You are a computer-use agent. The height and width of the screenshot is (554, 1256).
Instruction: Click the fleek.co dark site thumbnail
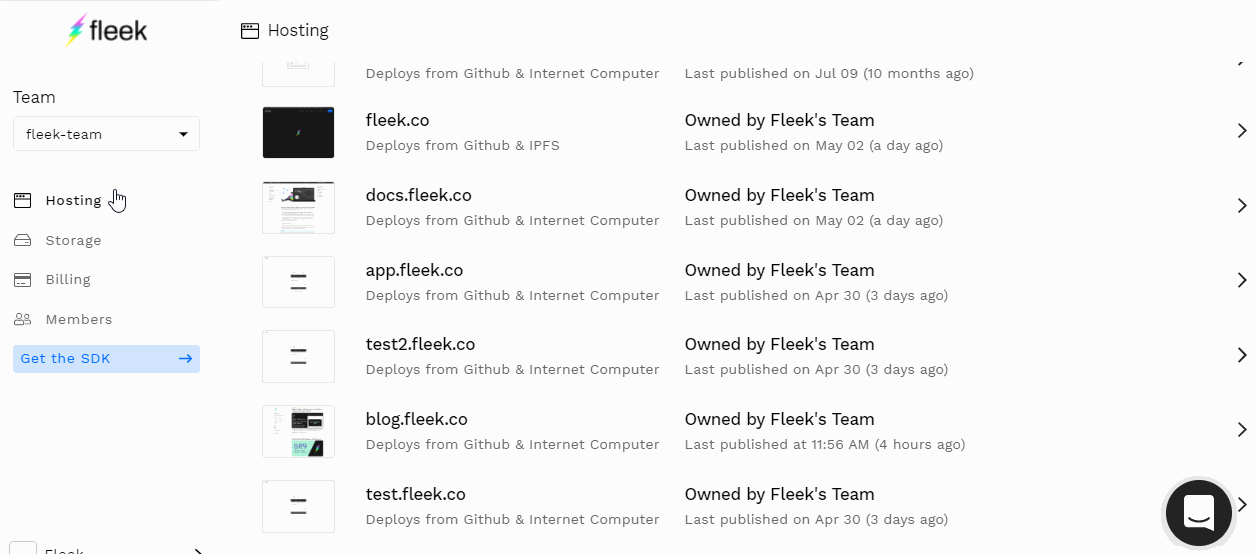point(298,132)
